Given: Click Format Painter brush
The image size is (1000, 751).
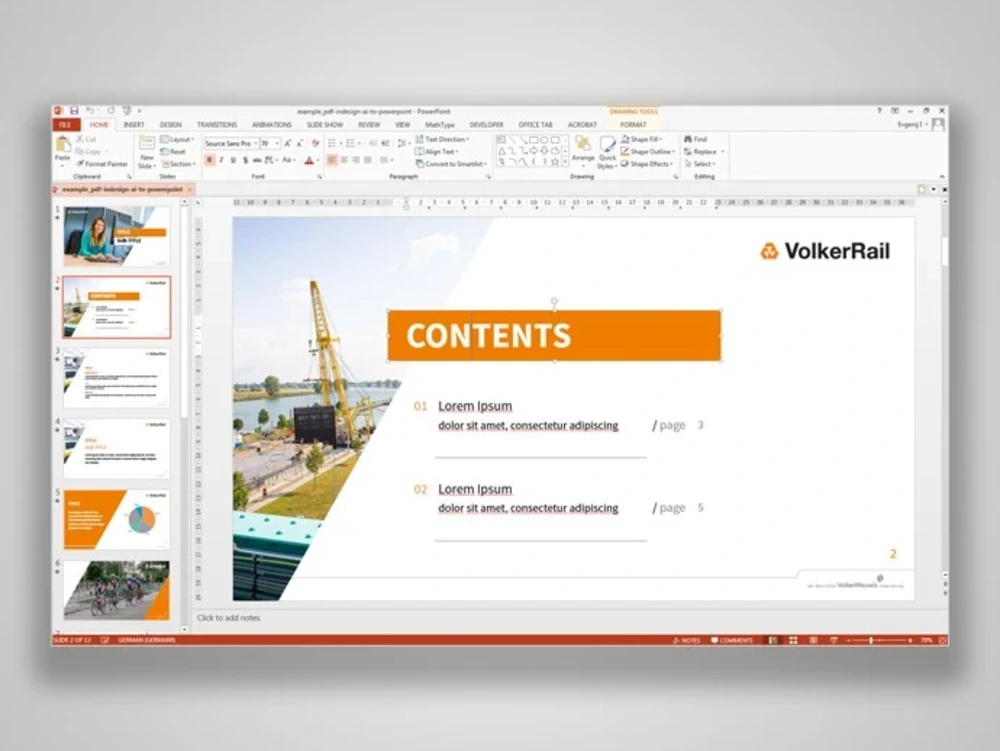Looking at the screenshot, I should coord(101,164).
